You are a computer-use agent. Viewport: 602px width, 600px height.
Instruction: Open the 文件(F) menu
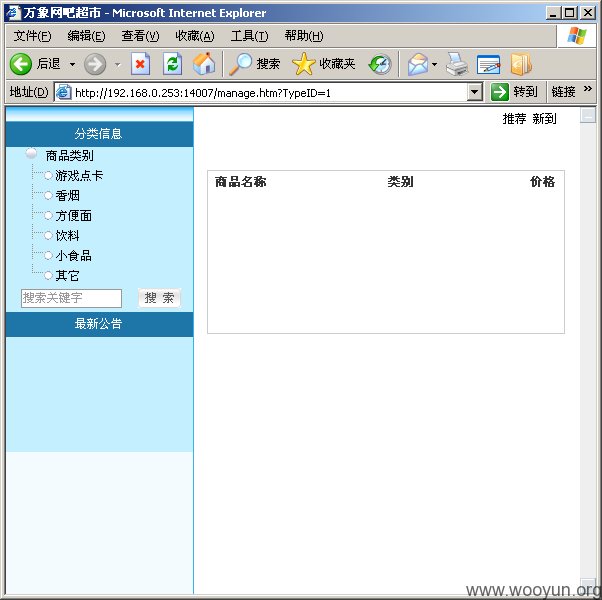(x=32, y=36)
